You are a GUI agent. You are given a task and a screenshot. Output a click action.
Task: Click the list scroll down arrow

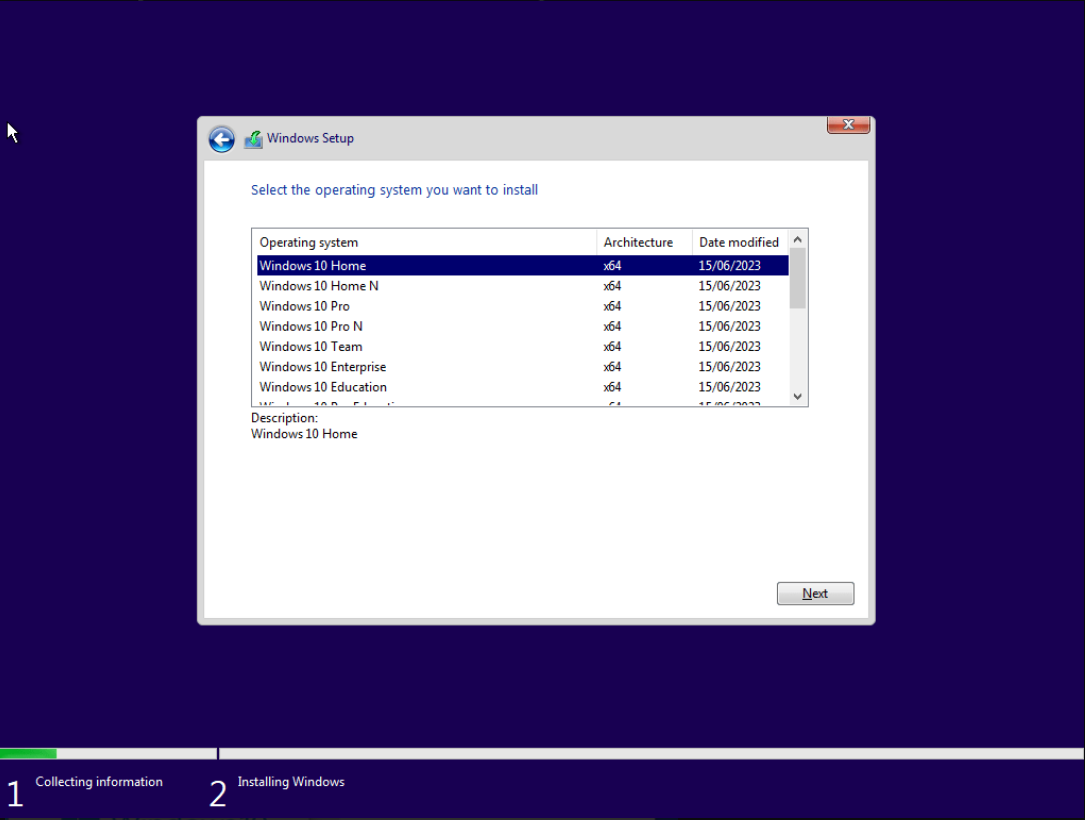click(797, 397)
